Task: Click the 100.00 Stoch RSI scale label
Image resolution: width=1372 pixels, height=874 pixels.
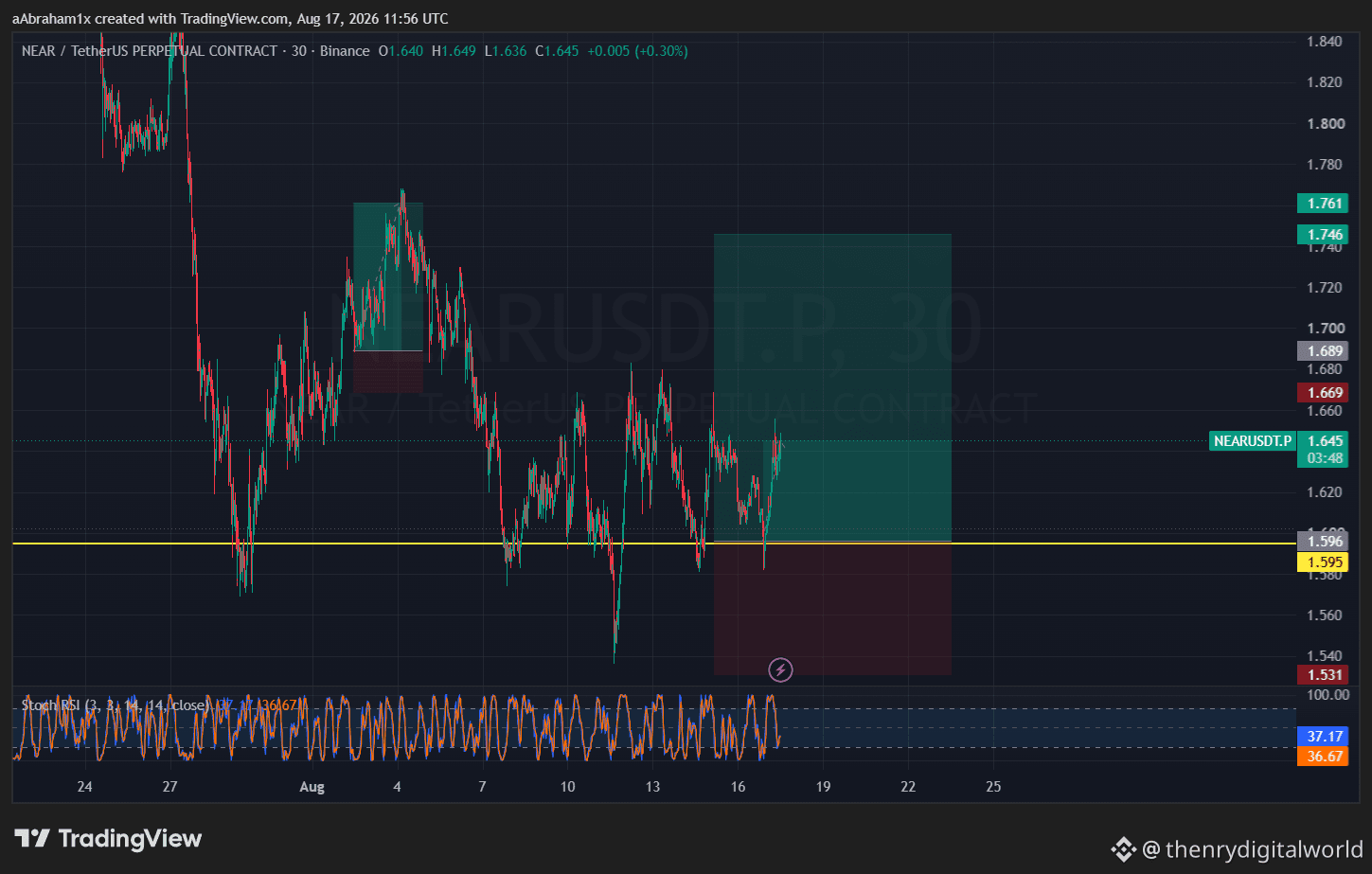Action: 1327,695
